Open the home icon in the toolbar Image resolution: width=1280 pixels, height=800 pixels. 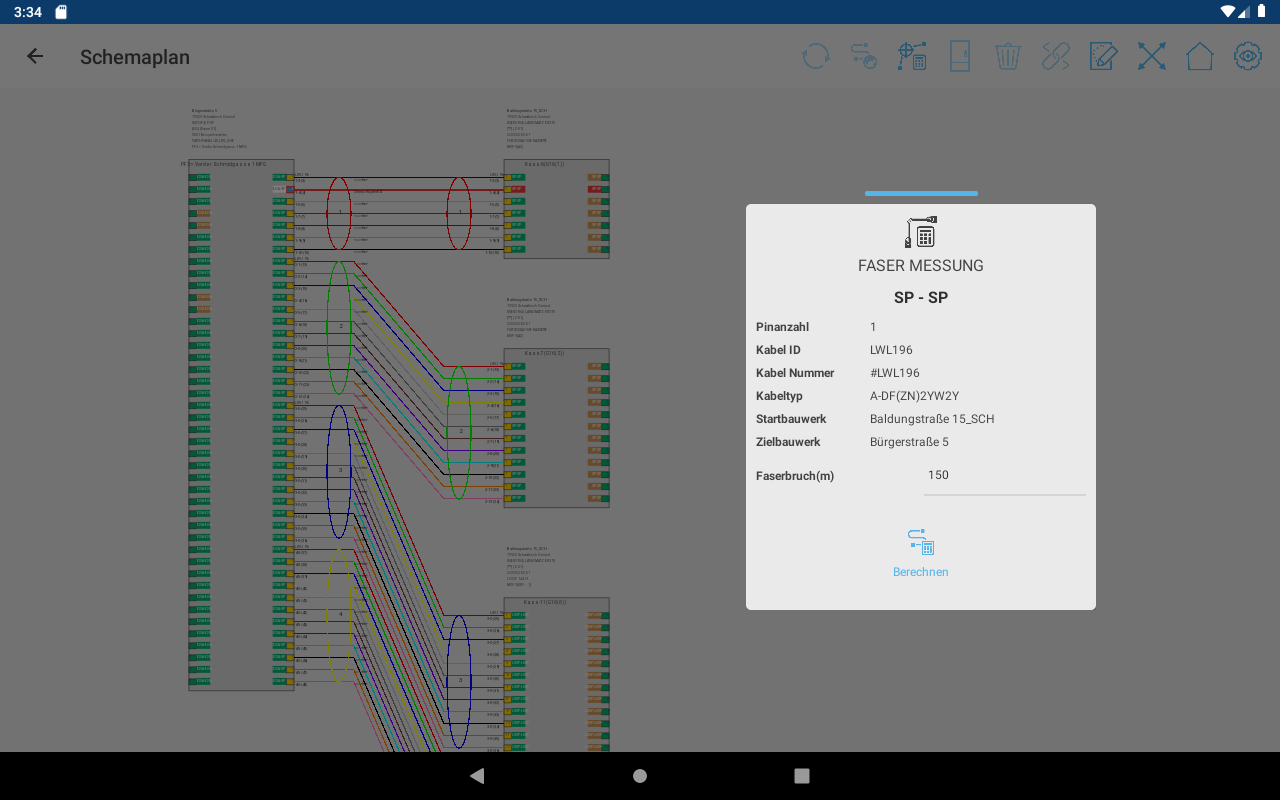pos(1199,57)
